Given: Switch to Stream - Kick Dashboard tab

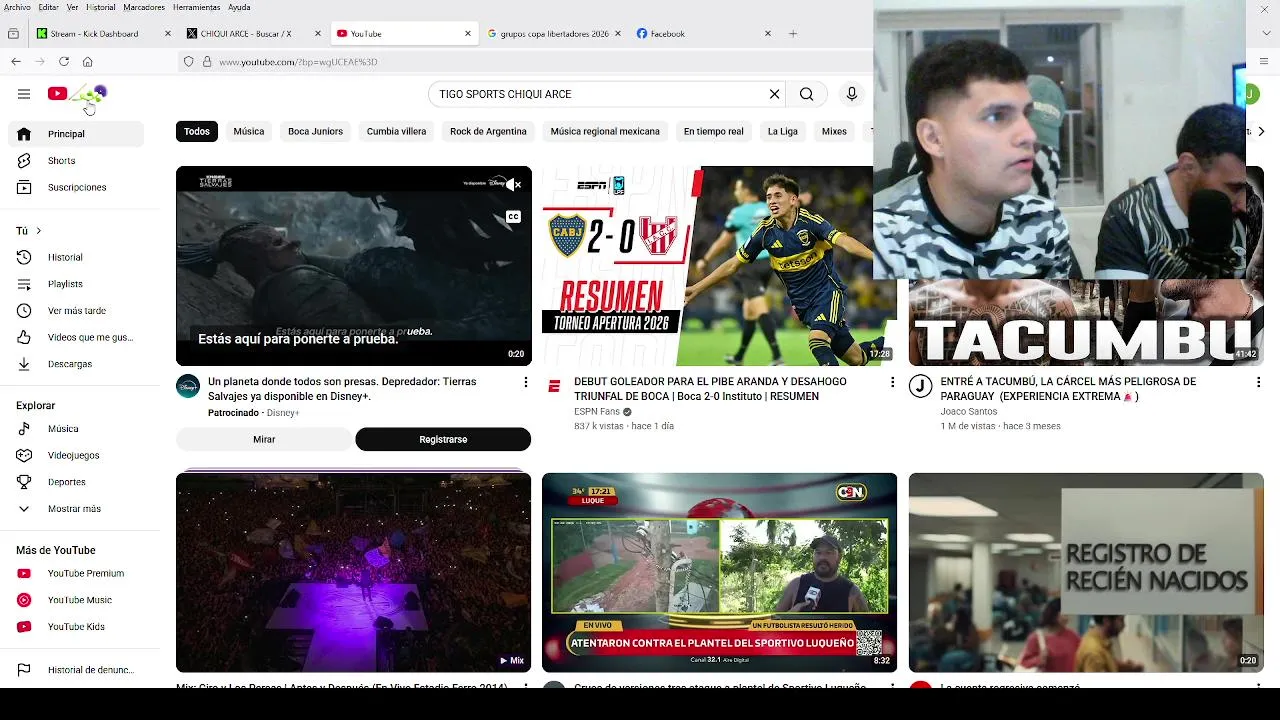Looking at the screenshot, I should (x=103, y=34).
